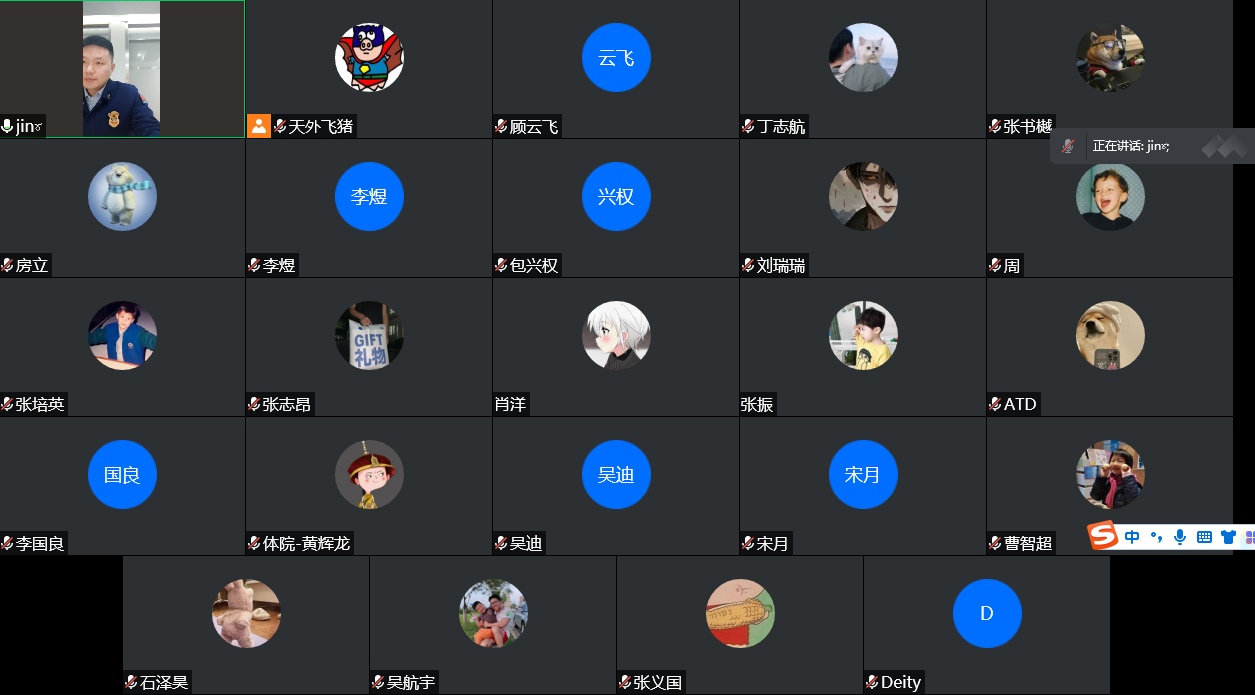
Task: Open Sogou voice input microphone
Action: [1180, 537]
